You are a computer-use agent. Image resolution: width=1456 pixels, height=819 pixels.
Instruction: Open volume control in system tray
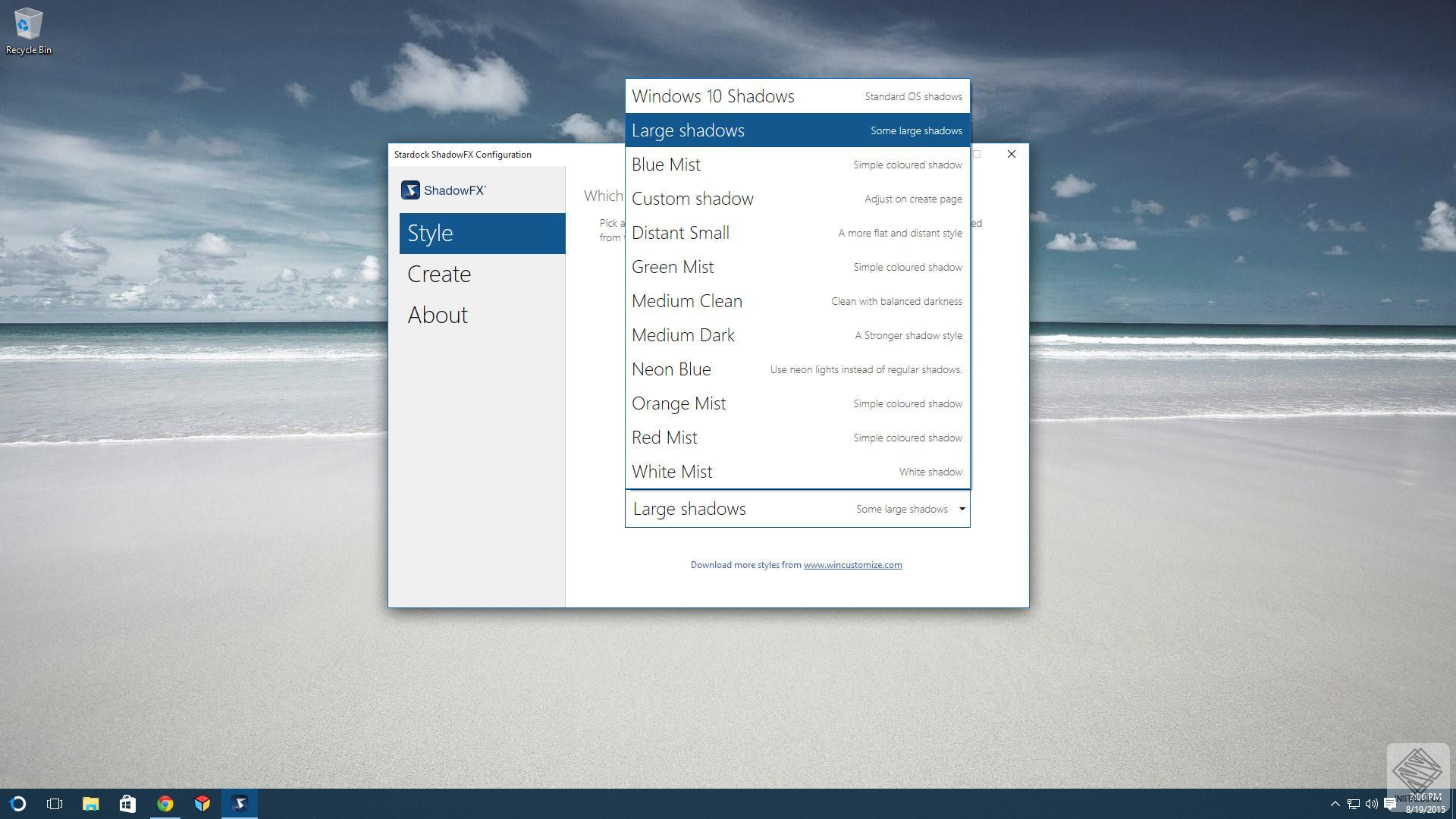[1371, 804]
